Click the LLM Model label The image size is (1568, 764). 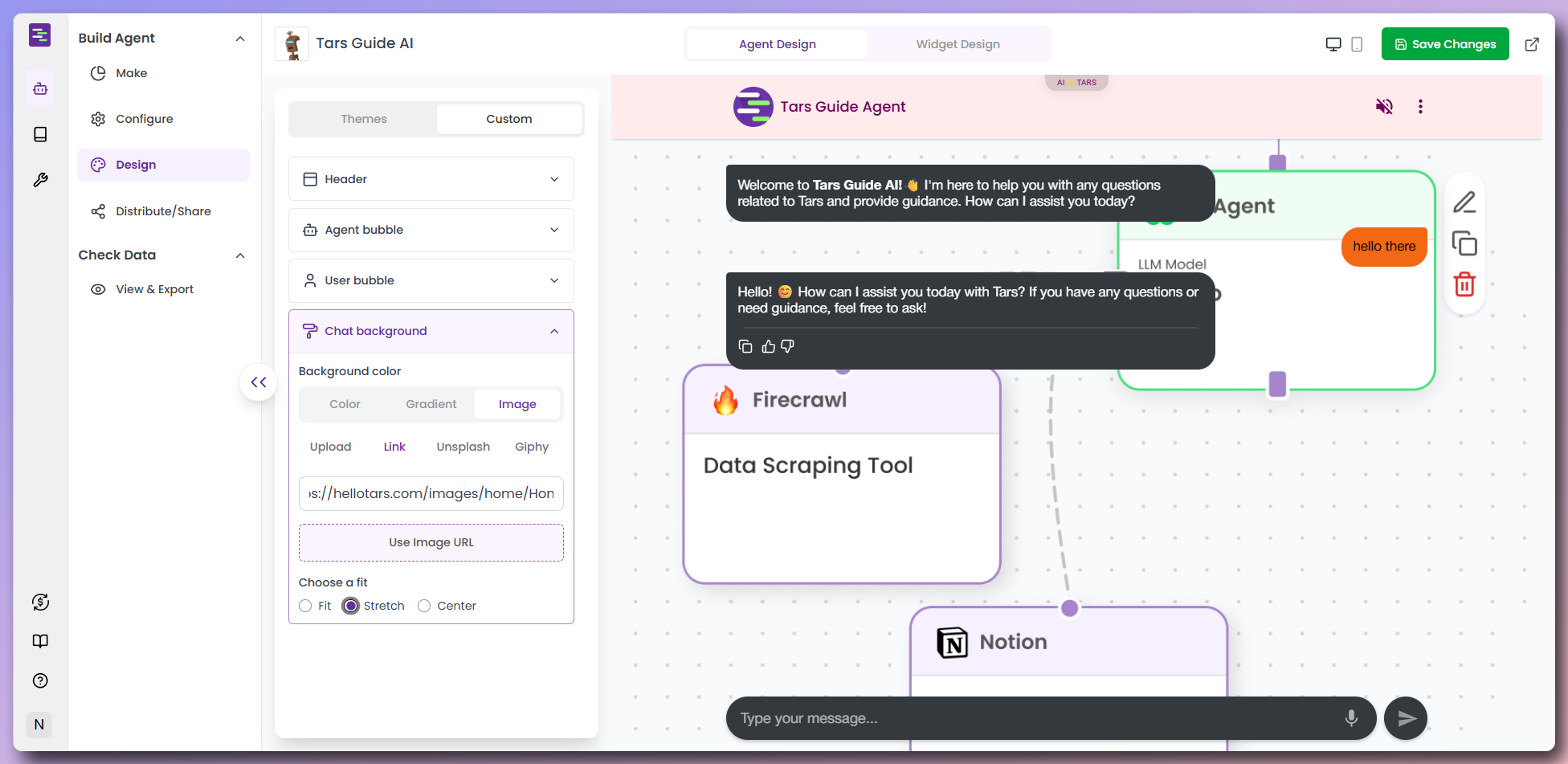click(x=1172, y=264)
